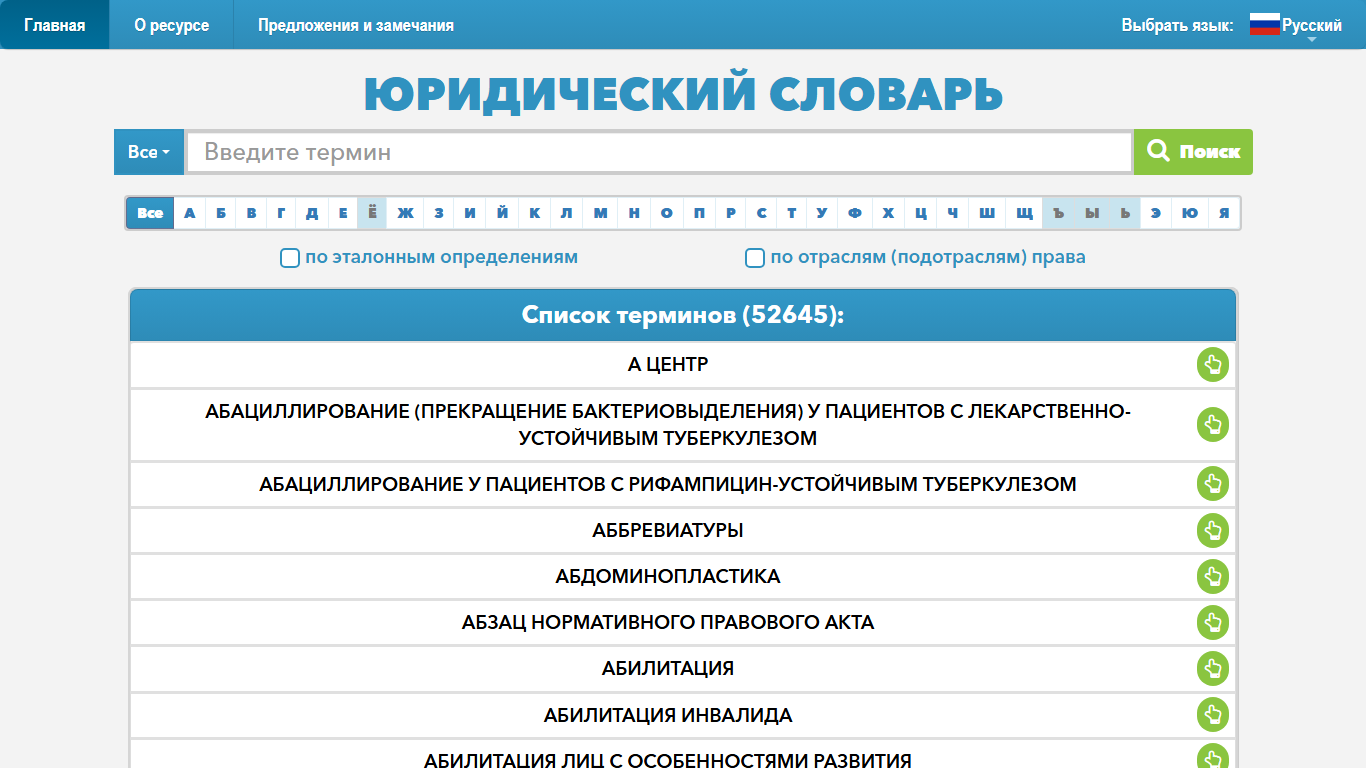Click the hand icon for АБИЛИТАЦИЯ ИНВАЛИДА
This screenshot has height=768, width=1366.
pyautogui.click(x=1213, y=715)
